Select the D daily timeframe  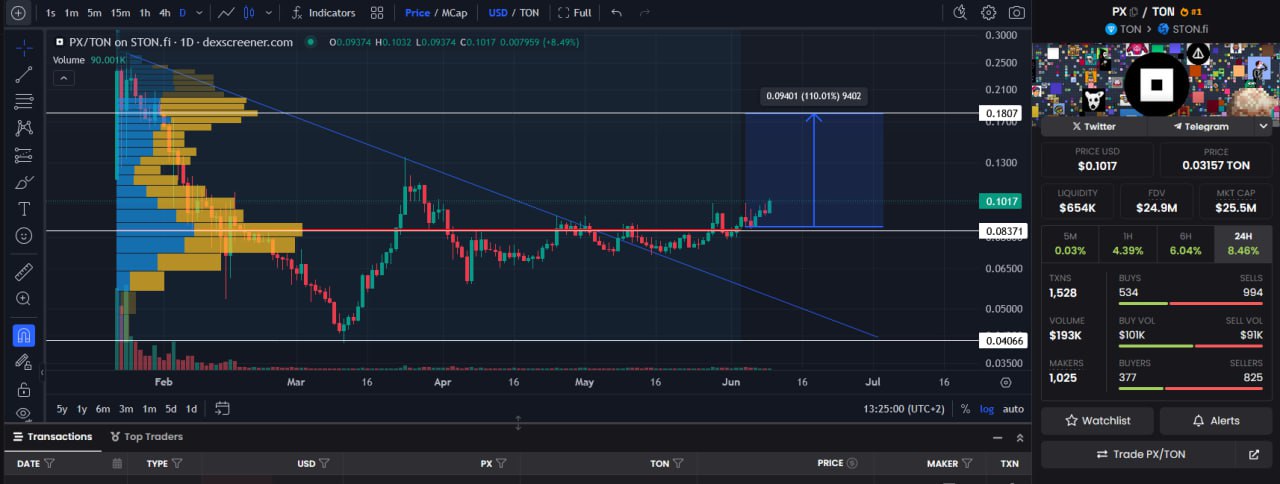tap(182, 13)
